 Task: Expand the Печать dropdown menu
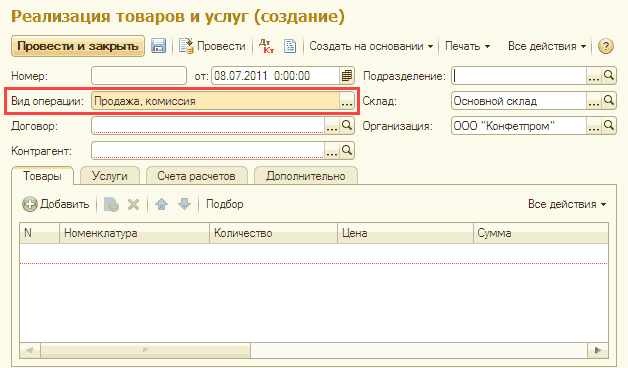[467, 46]
